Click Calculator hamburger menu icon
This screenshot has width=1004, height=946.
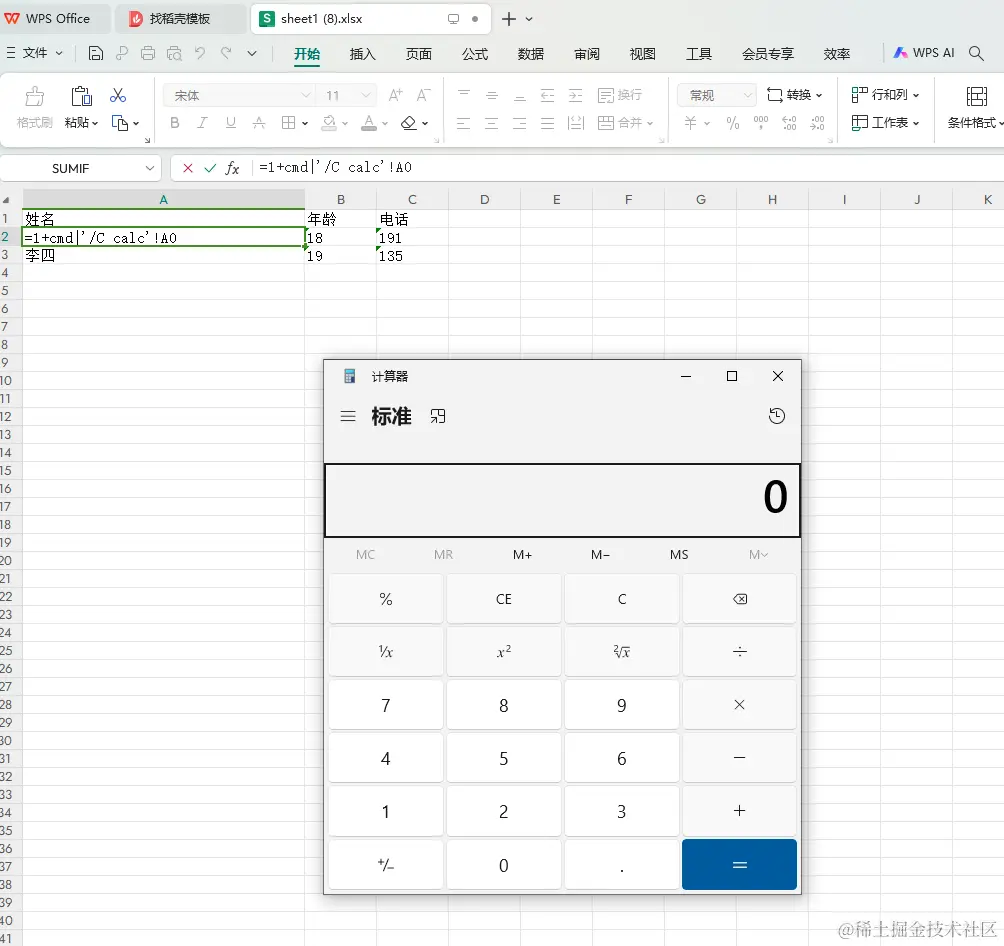point(348,416)
